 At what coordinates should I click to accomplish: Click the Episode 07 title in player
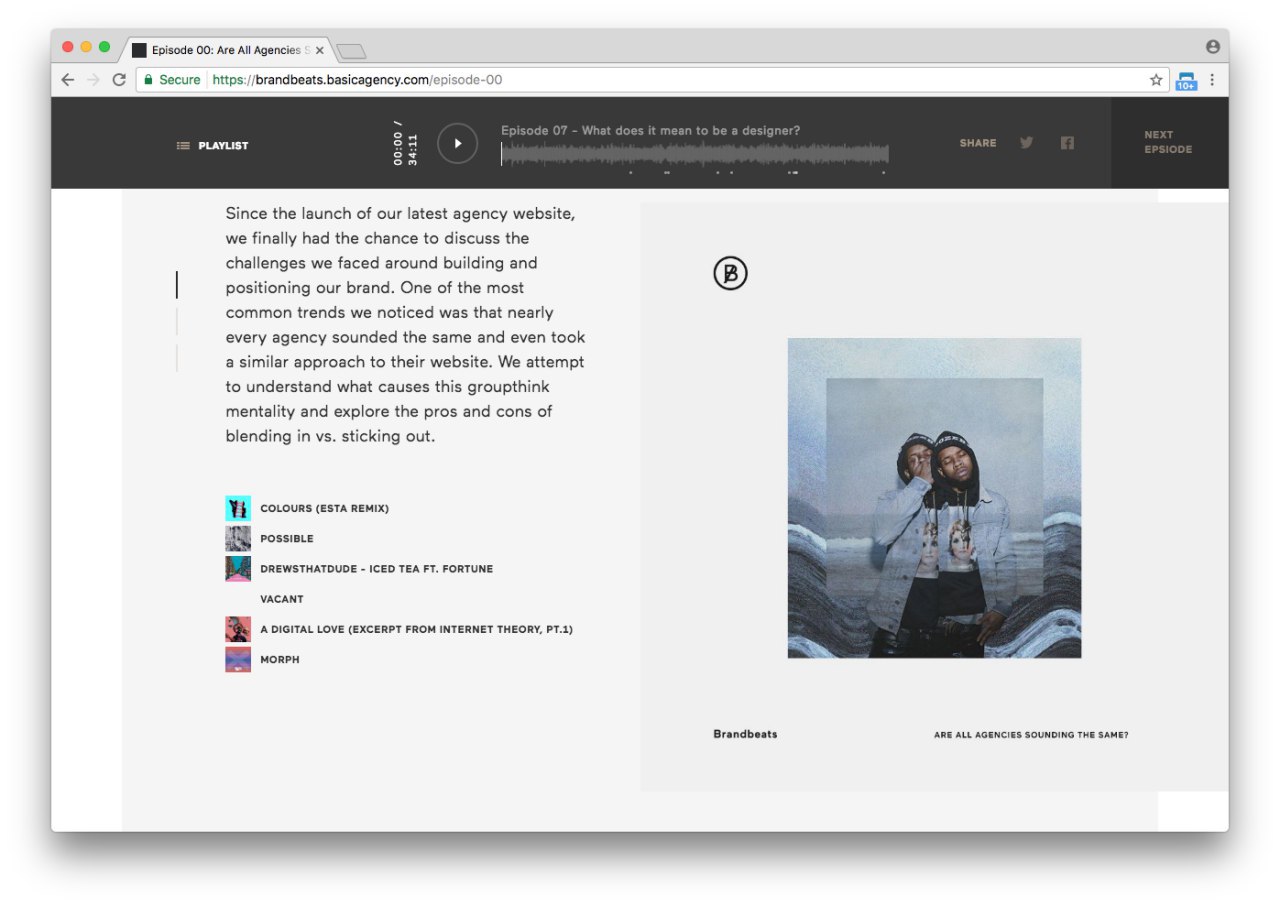[650, 130]
